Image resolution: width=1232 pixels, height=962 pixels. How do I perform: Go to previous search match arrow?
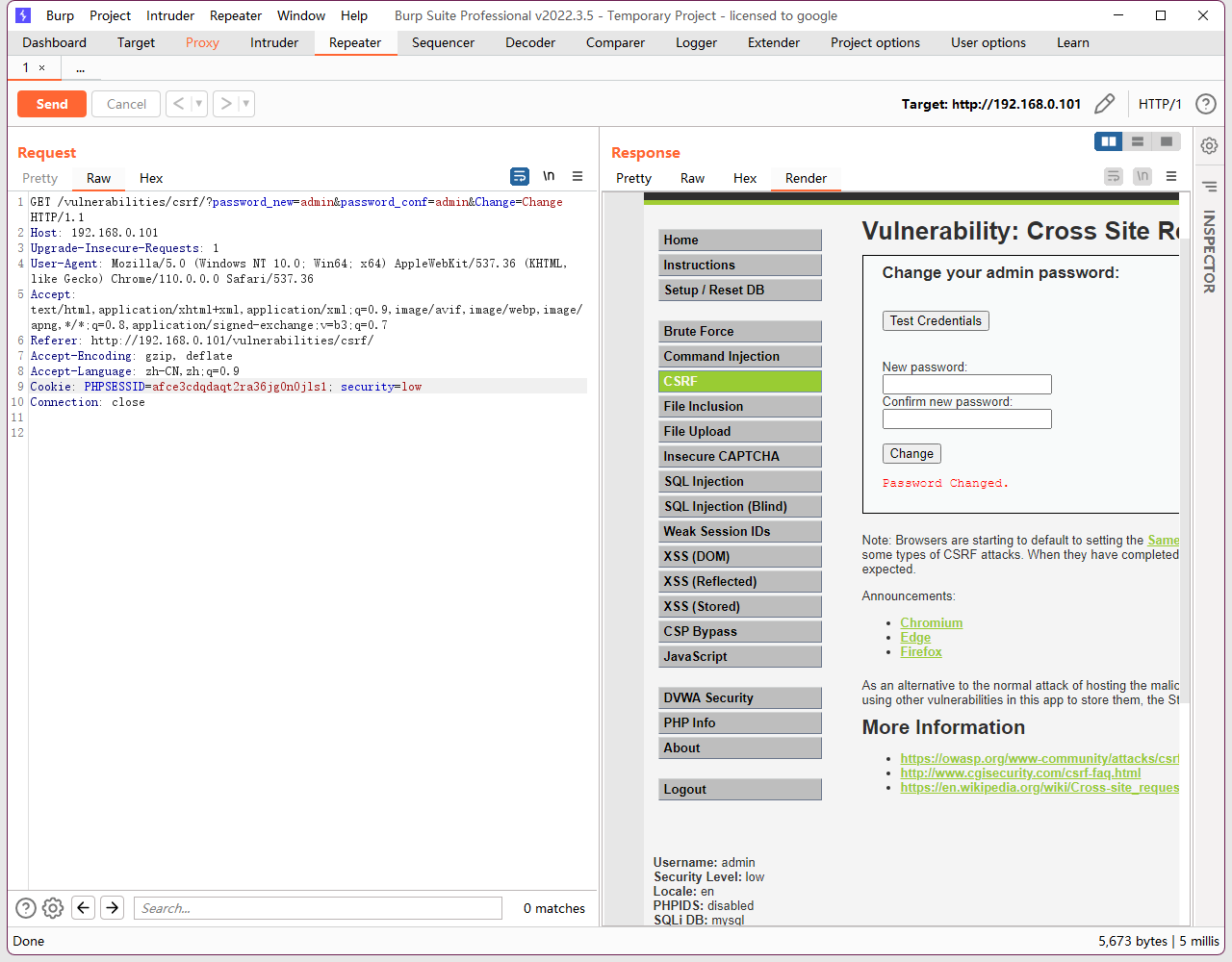point(84,907)
